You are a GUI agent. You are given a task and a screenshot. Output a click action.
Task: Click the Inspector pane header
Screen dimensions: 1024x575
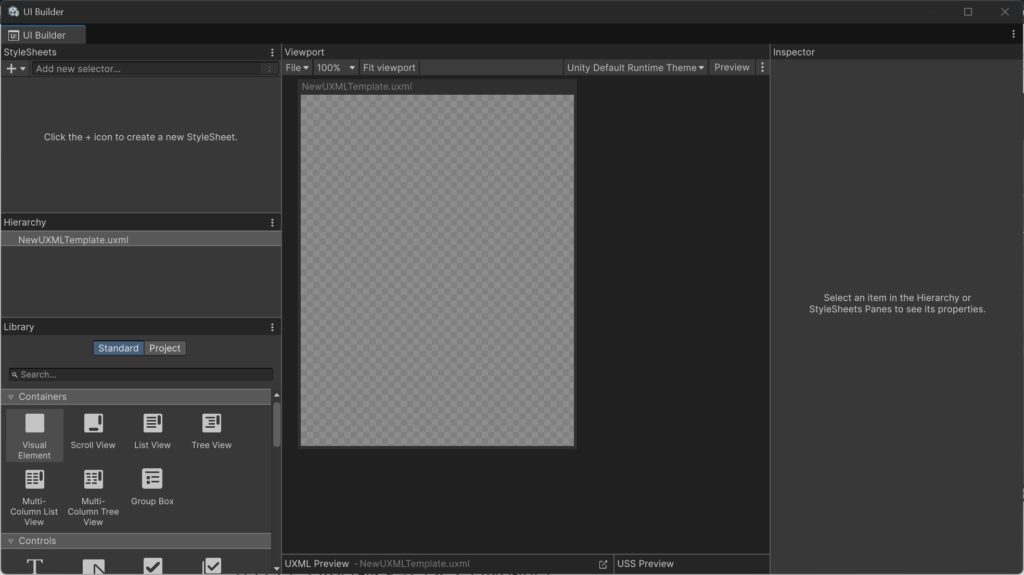793,52
